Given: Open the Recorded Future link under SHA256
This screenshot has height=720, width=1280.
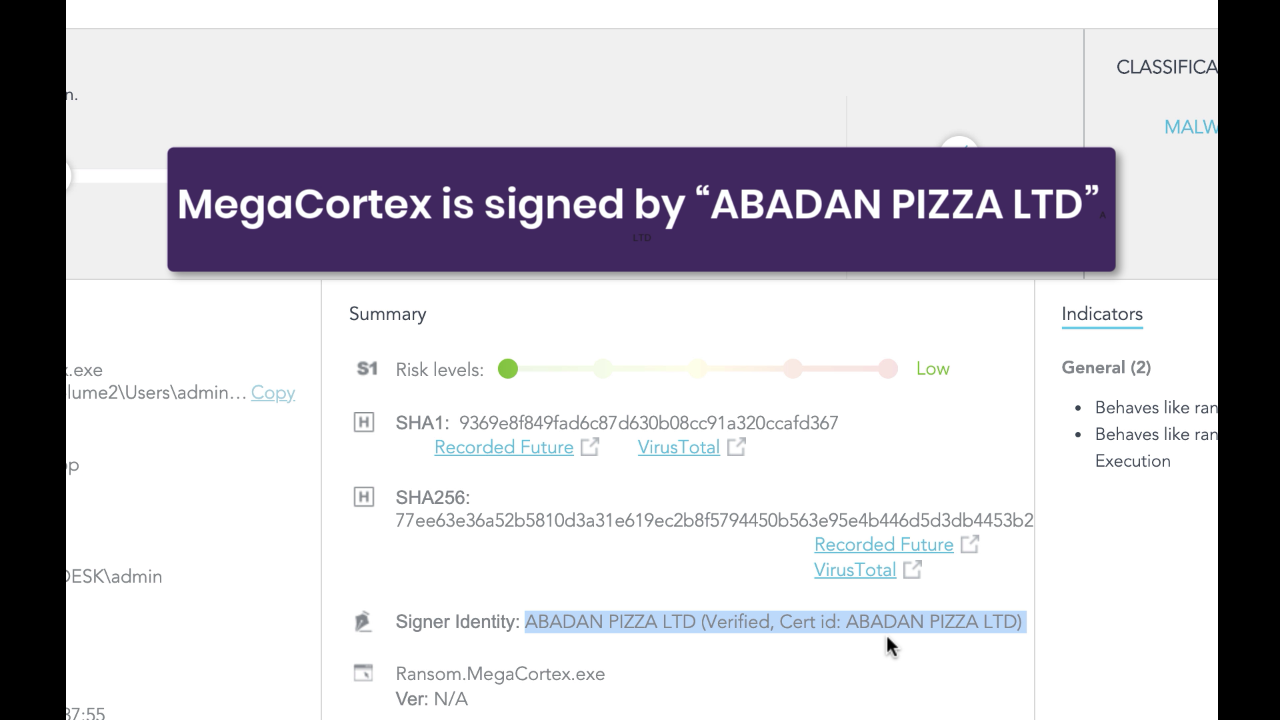Looking at the screenshot, I should (x=884, y=544).
